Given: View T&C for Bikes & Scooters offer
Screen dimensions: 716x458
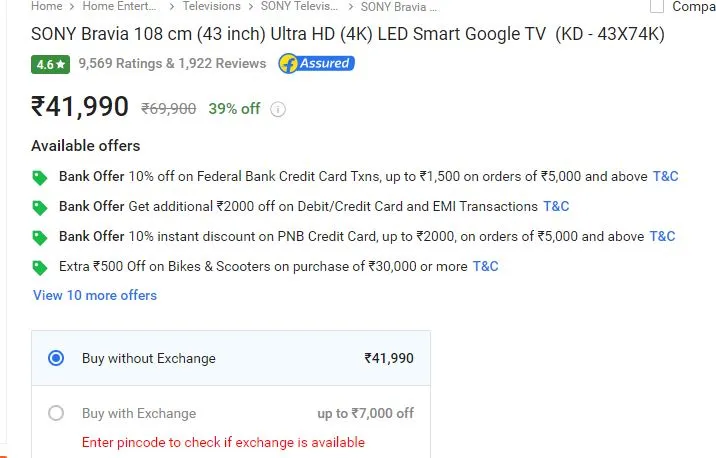Looking at the screenshot, I should [x=485, y=266].
